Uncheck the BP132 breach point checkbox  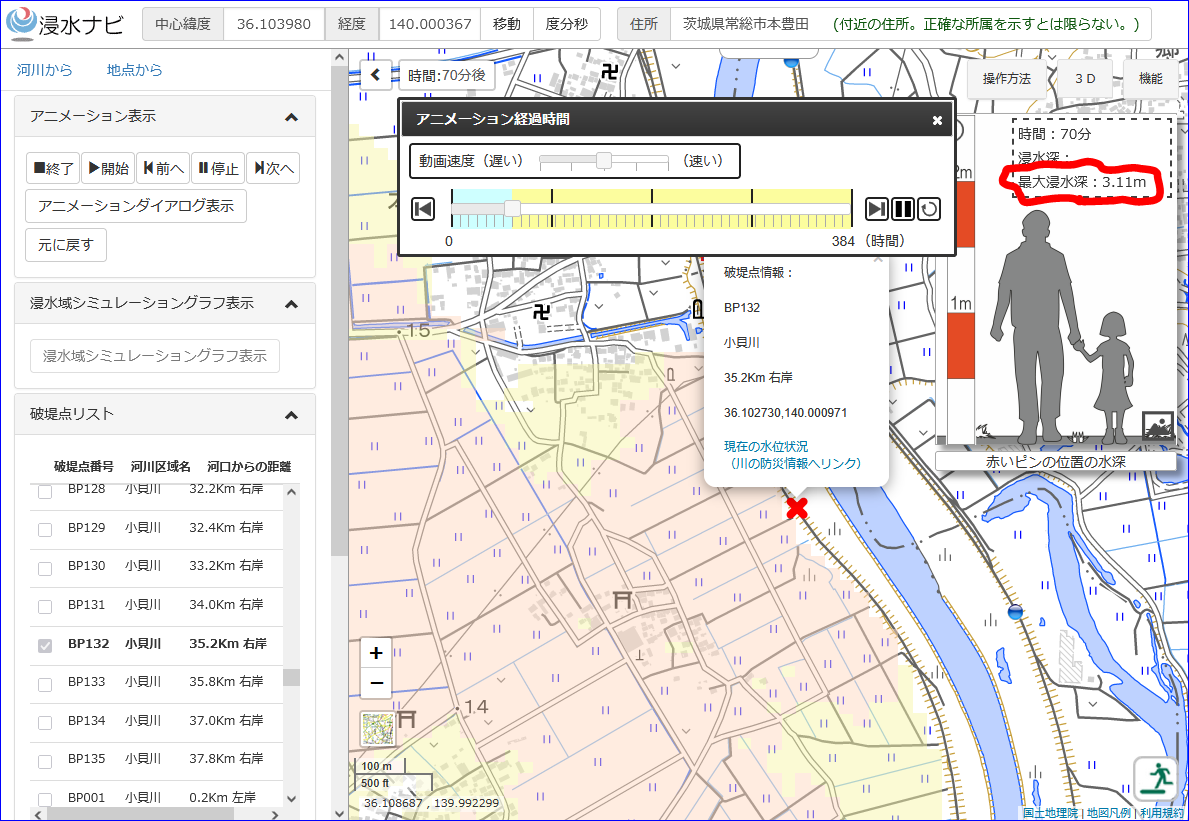pyautogui.click(x=45, y=645)
